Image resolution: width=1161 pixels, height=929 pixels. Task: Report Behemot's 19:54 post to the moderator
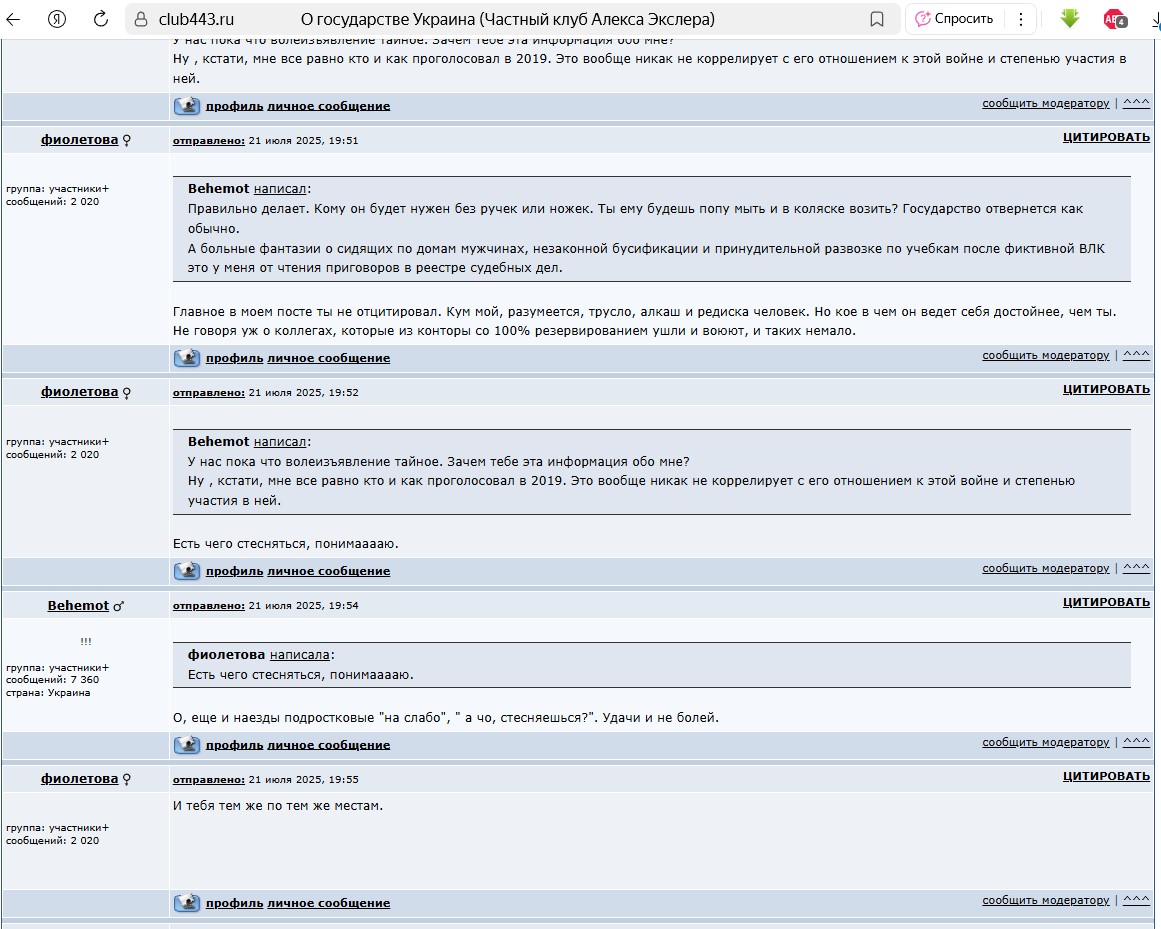click(1045, 742)
